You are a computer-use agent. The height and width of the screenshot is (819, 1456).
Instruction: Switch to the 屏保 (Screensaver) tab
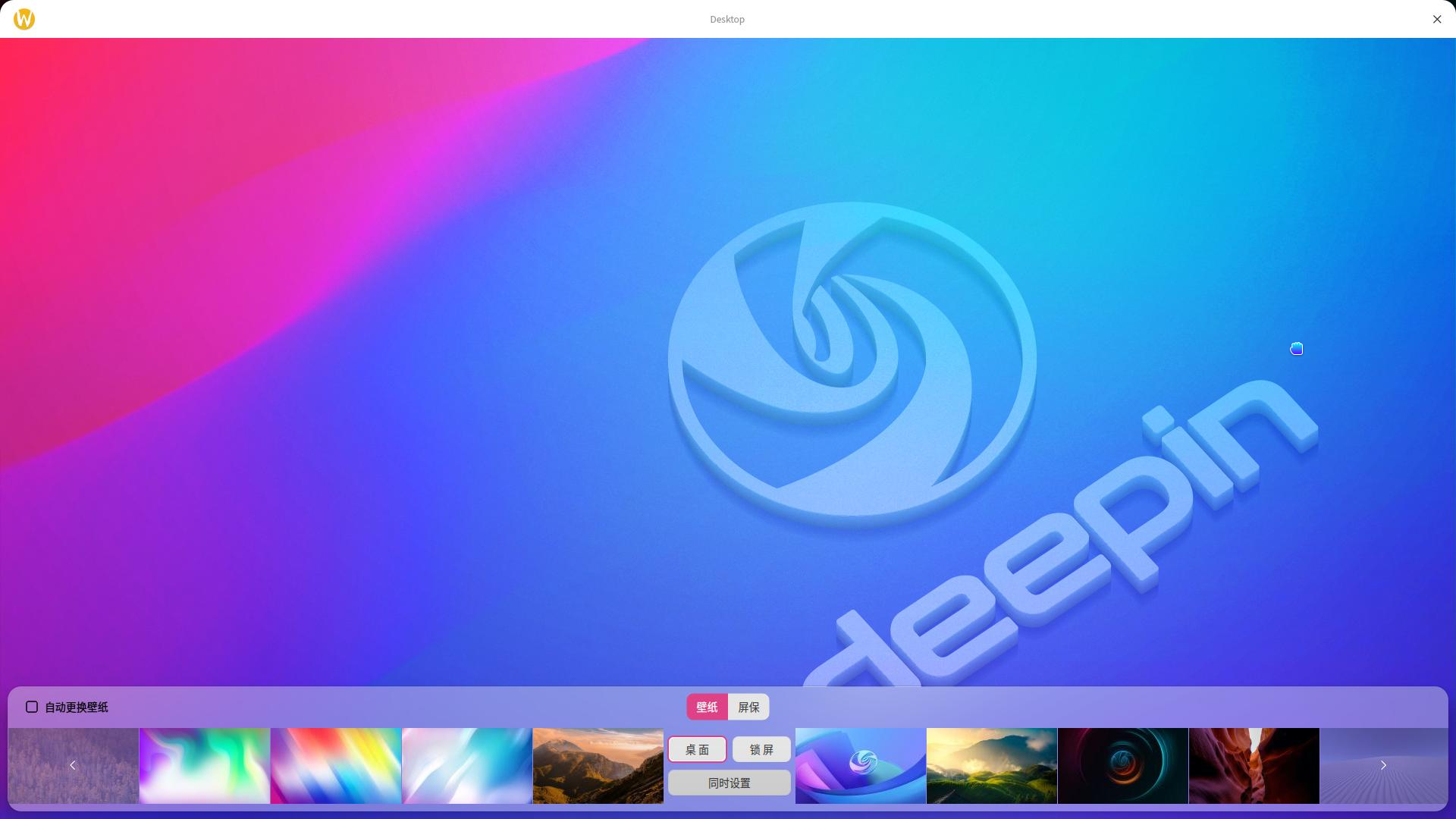click(749, 707)
